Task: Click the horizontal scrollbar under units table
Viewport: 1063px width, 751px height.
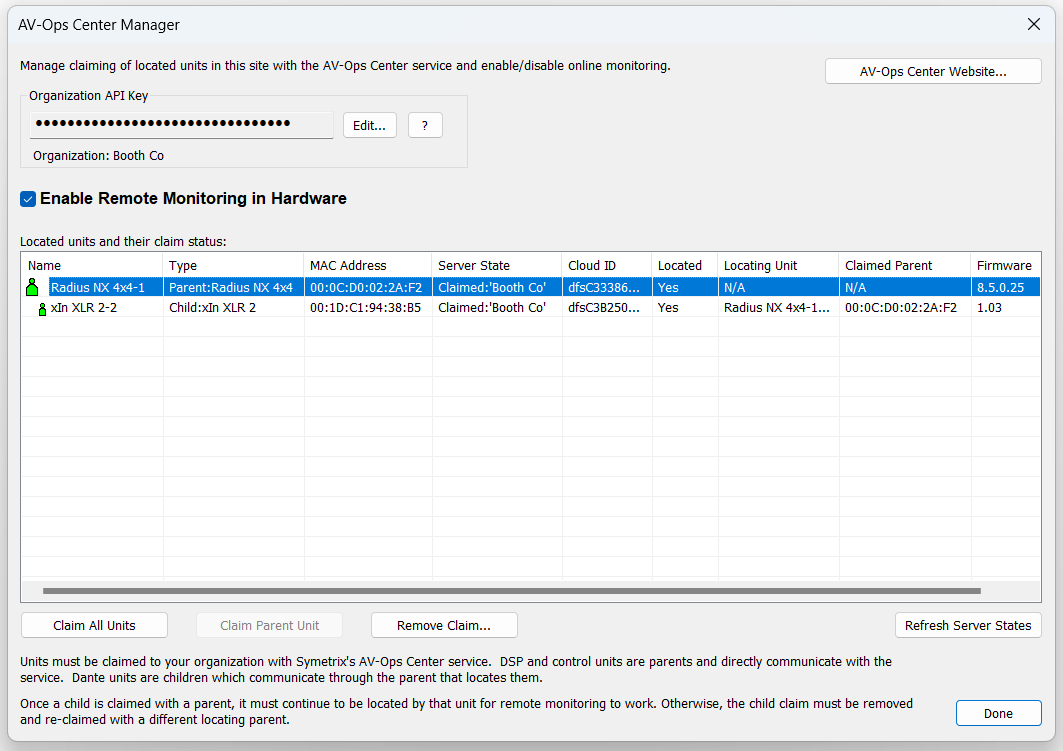Action: (512, 591)
